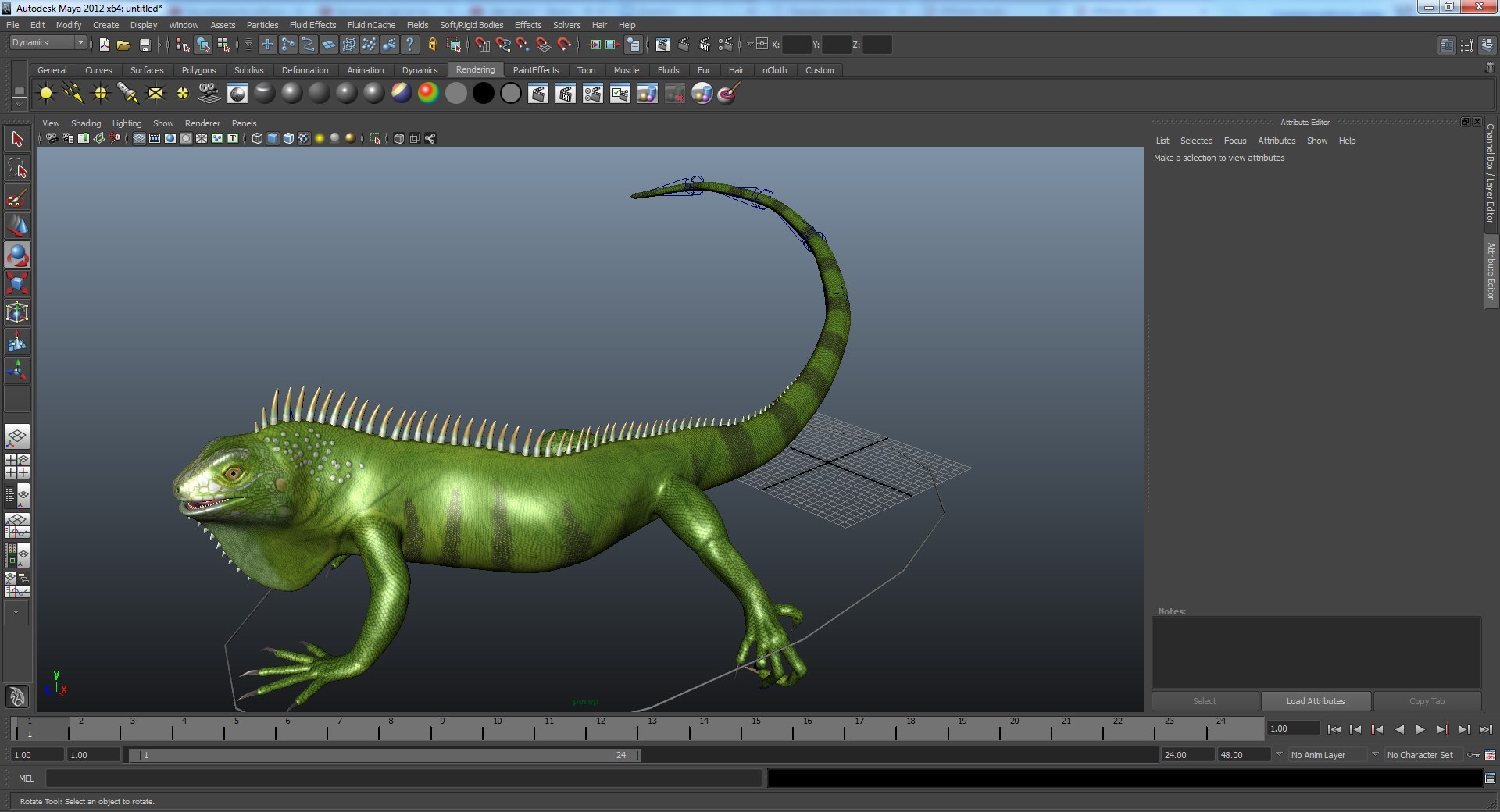Click the single perspective view layout icon
1500x812 pixels.
coord(17,436)
